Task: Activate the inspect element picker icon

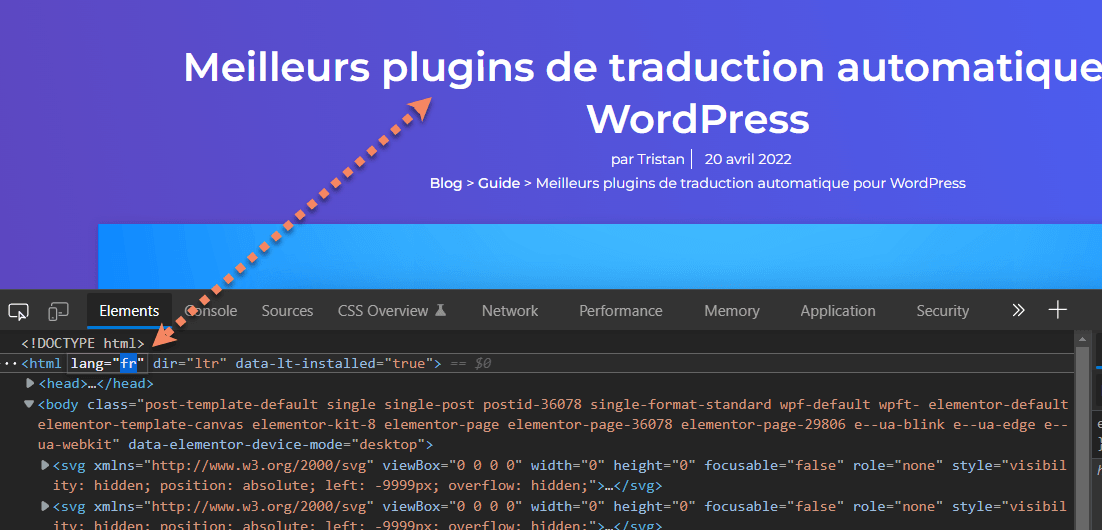Action: point(18,311)
